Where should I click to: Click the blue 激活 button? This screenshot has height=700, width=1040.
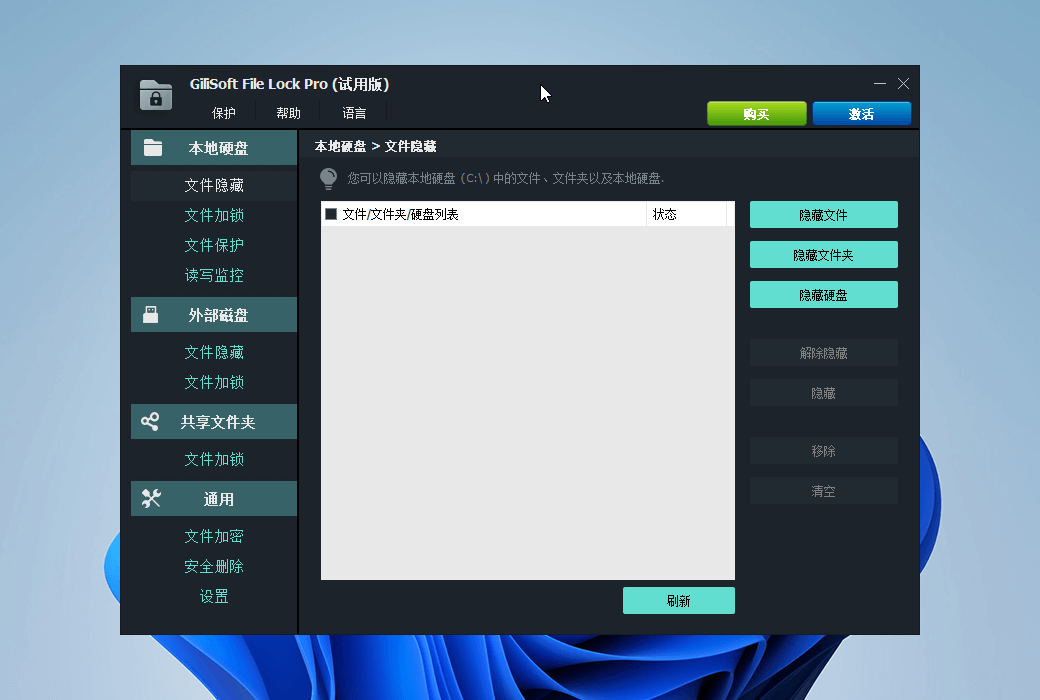(x=862, y=113)
